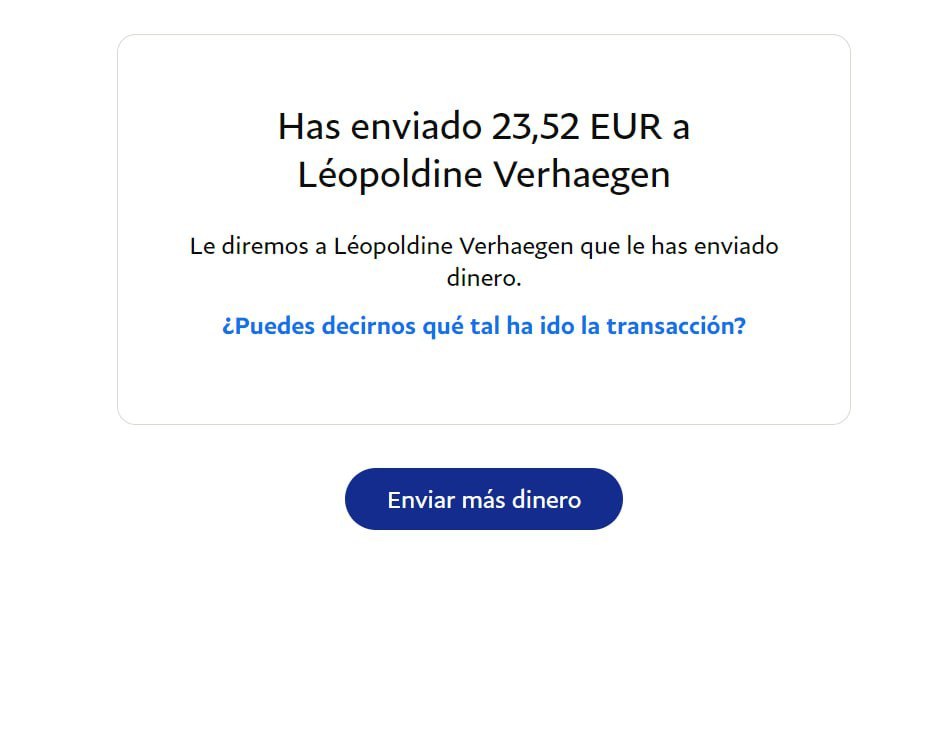Click the word Verhaegen in the description sentence
The height and width of the screenshot is (754, 934).
point(516,246)
